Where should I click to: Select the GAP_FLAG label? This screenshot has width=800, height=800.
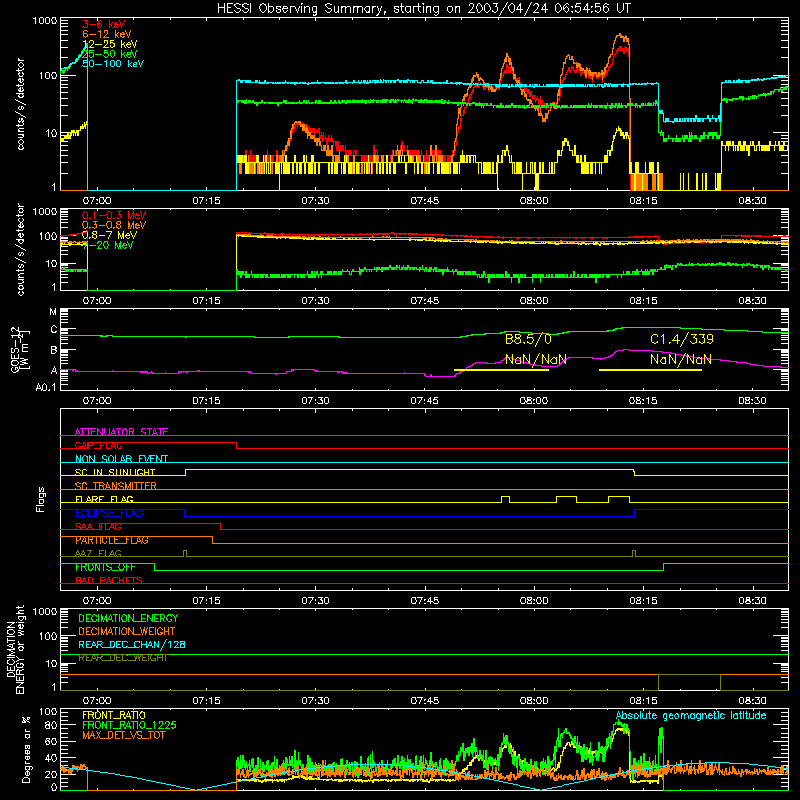click(98, 445)
